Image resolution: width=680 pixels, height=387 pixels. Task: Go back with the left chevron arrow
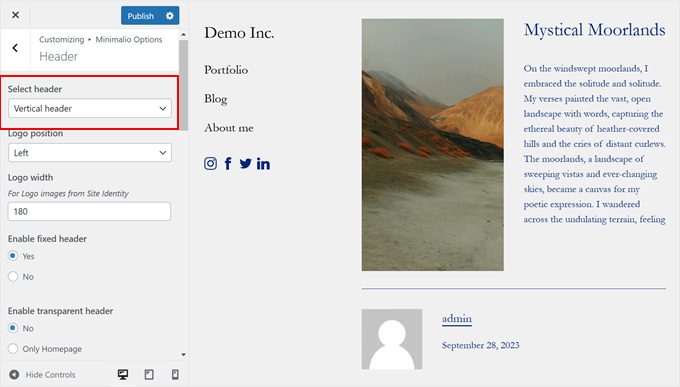15,48
